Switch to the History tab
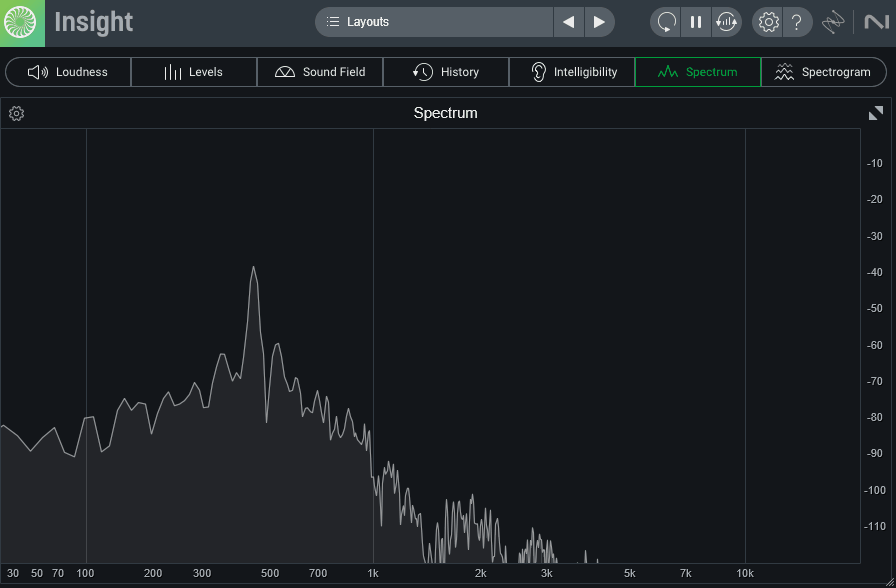Image resolution: width=896 pixels, height=588 pixels. [446, 72]
